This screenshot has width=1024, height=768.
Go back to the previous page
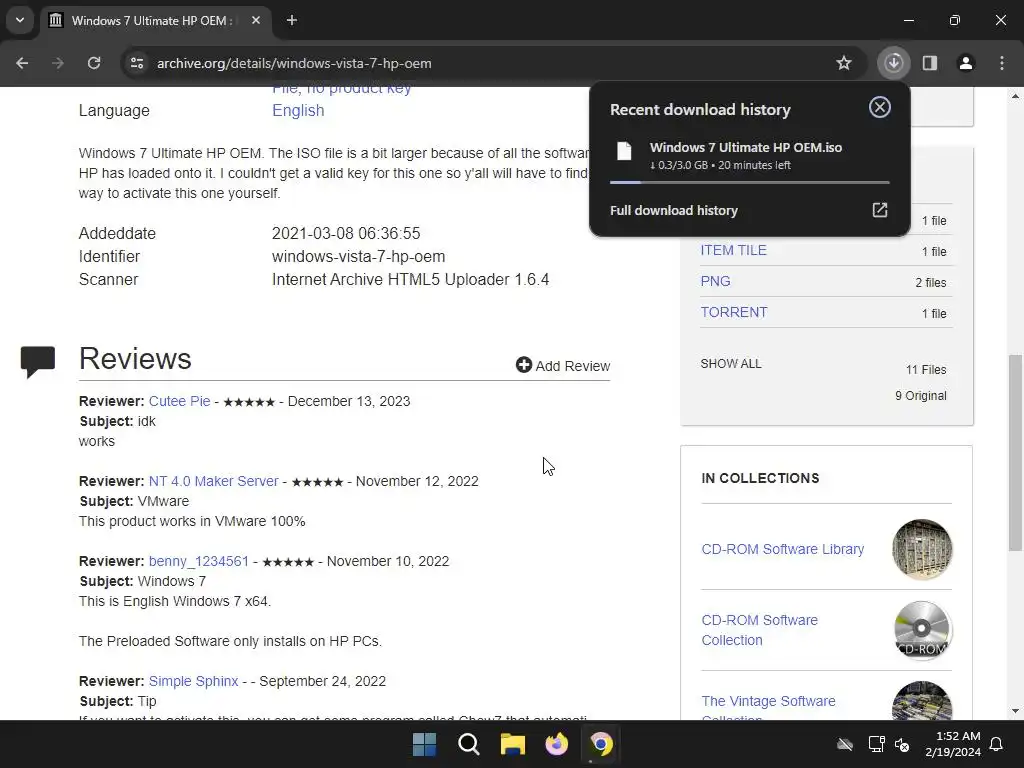click(x=22, y=63)
